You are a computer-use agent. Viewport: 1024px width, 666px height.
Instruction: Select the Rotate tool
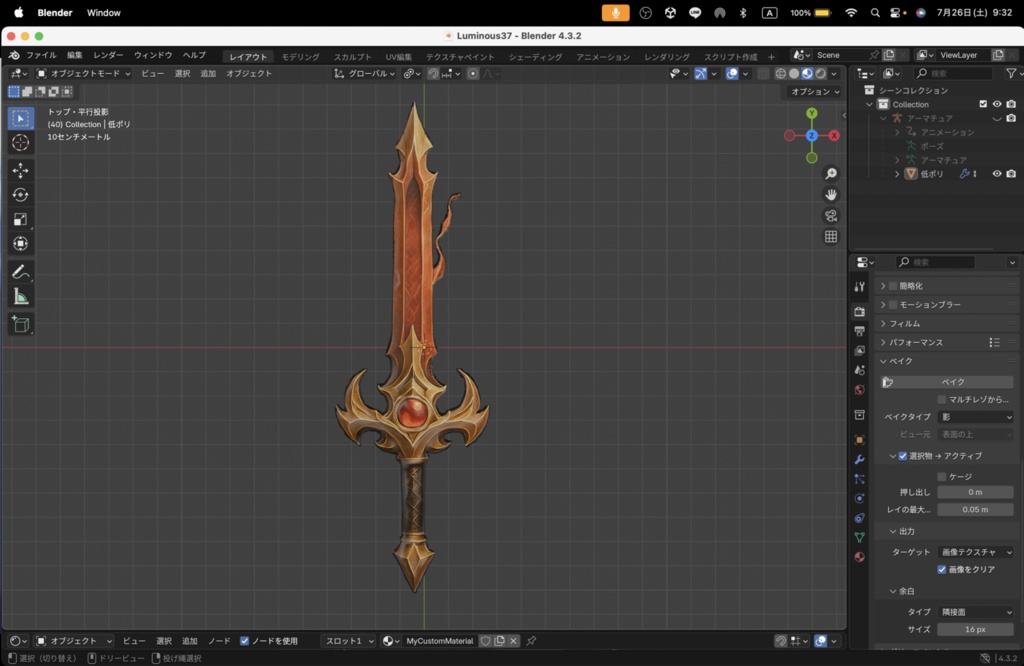pyautogui.click(x=20, y=195)
